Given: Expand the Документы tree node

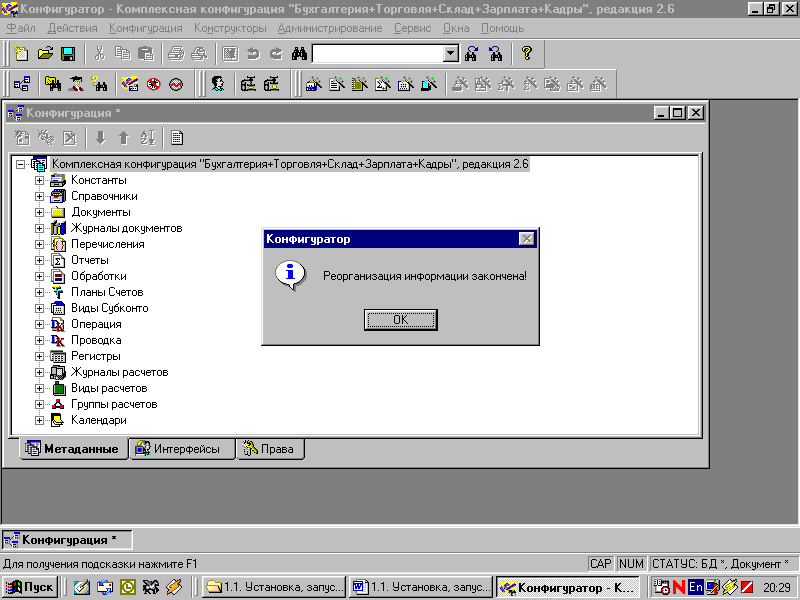Looking at the screenshot, I should coord(39,212).
